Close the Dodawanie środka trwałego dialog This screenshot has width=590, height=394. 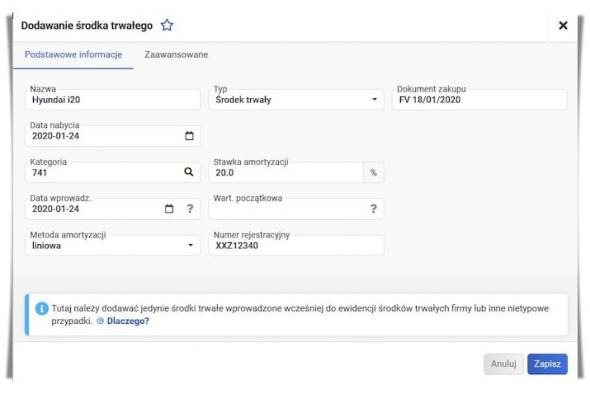[x=563, y=25]
